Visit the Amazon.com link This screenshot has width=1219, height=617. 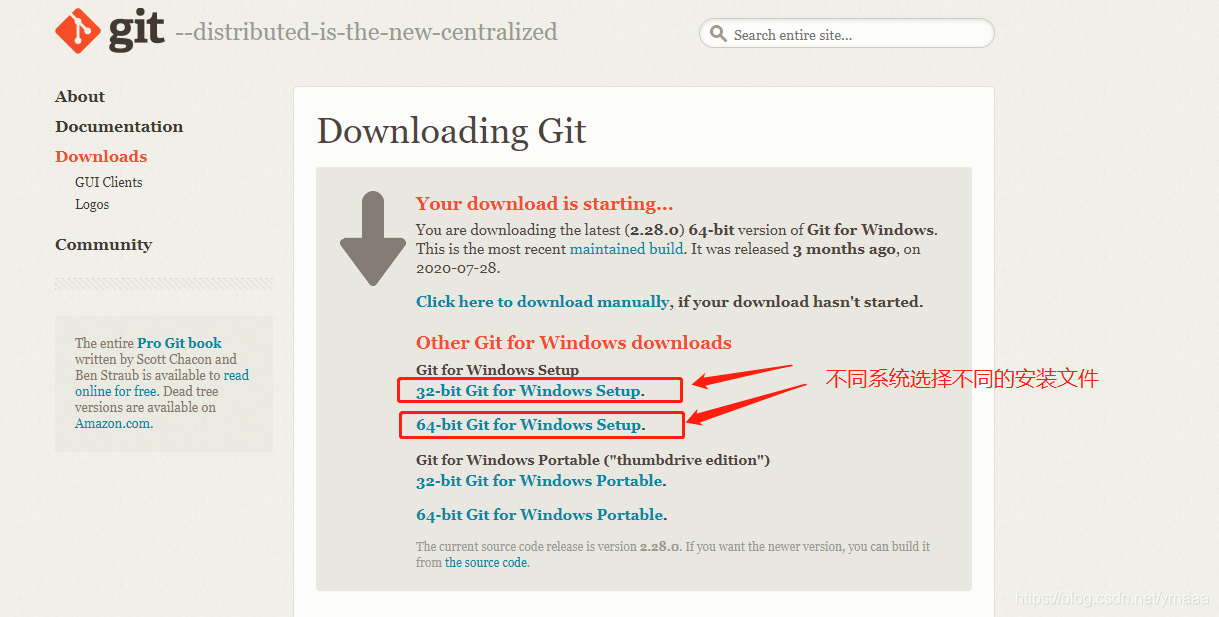(113, 423)
